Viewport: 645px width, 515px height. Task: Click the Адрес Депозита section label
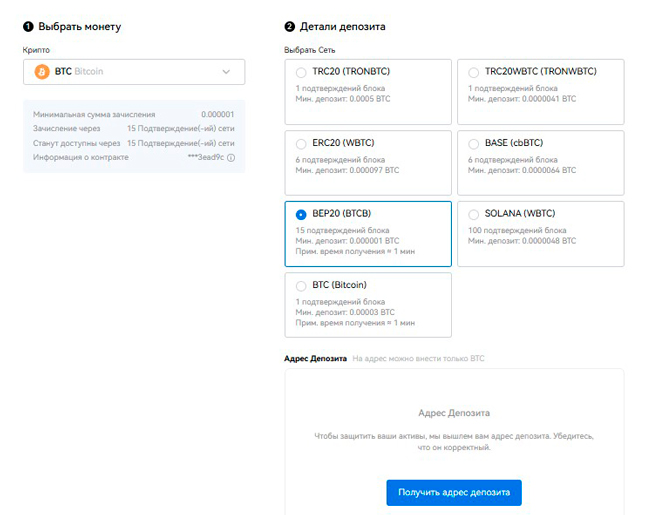click(x=315, y=358)
